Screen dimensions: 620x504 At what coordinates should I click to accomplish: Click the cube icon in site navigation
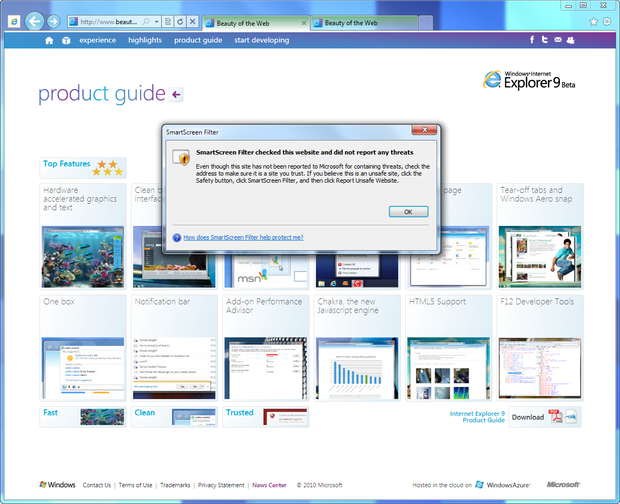click(x=66, y=40)
